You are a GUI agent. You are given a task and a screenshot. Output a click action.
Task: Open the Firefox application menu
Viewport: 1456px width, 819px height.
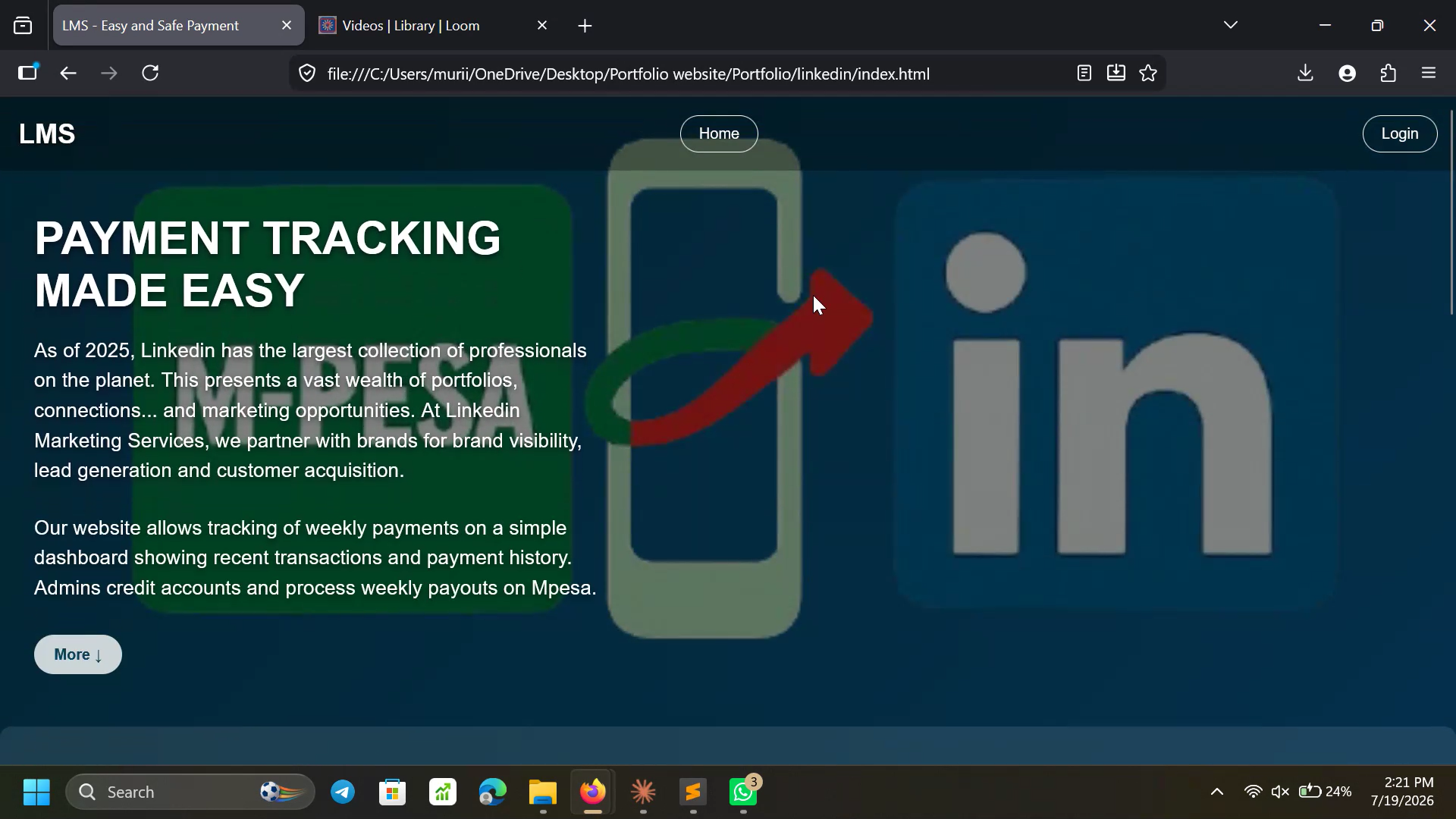tap(1429, 74)
